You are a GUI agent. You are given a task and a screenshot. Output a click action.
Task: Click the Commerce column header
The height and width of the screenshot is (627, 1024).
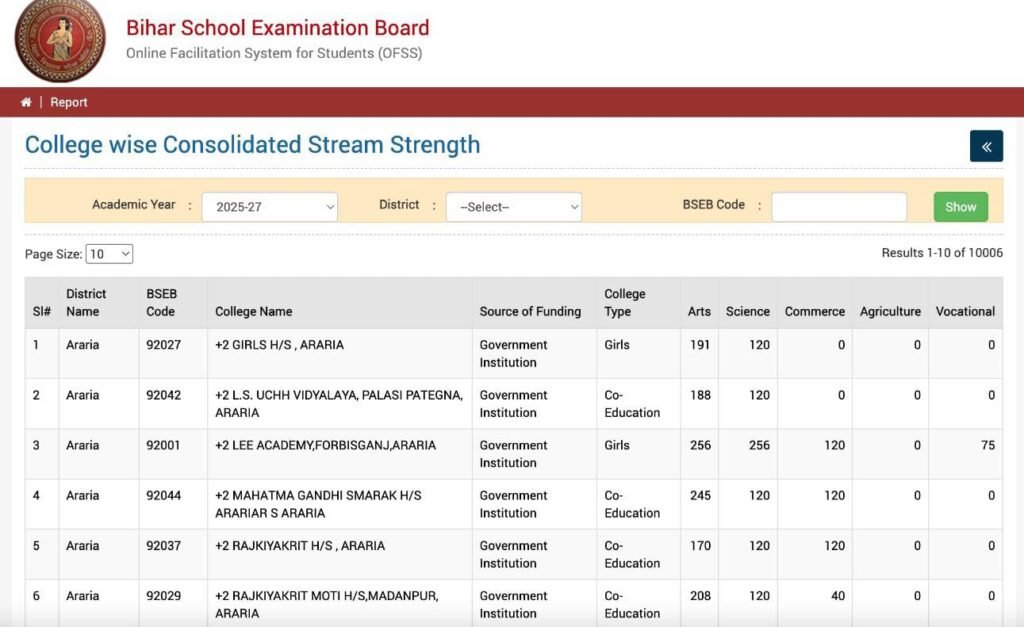pyautogui.click(x=814, y=311)
